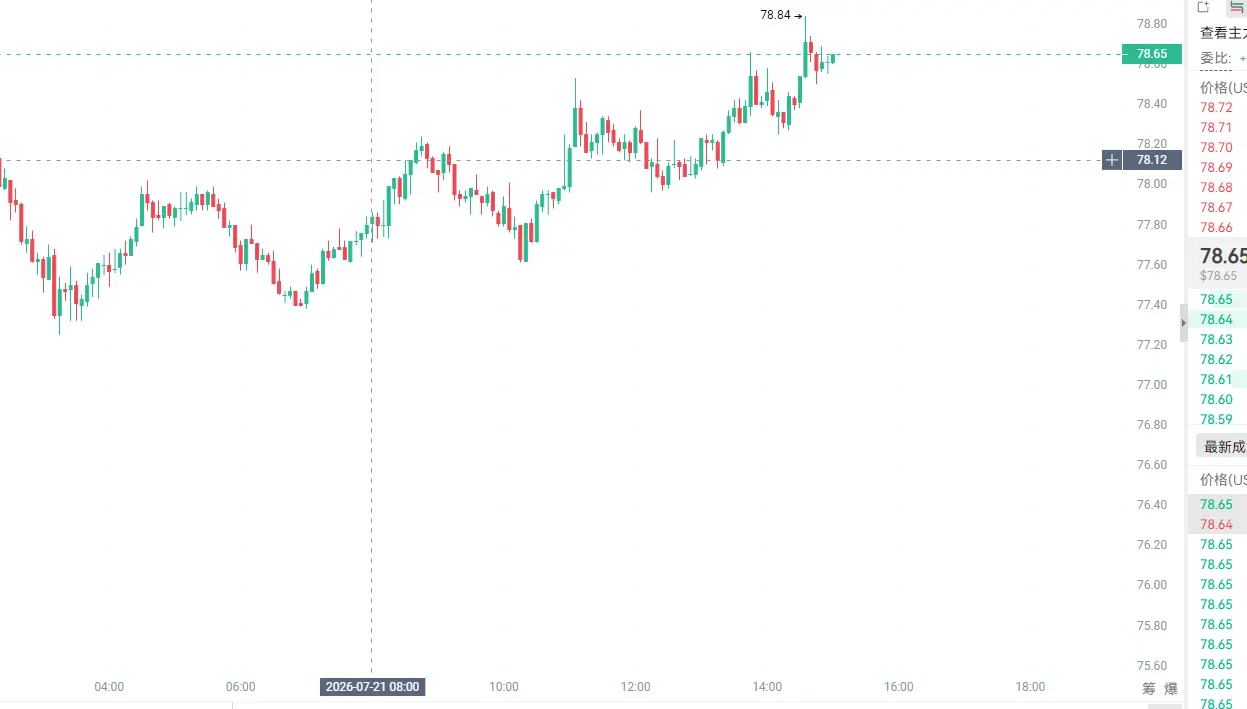1247x709 pixels.
Task: Toggle the 爆 liquidation indicator
Action: 1171,688
